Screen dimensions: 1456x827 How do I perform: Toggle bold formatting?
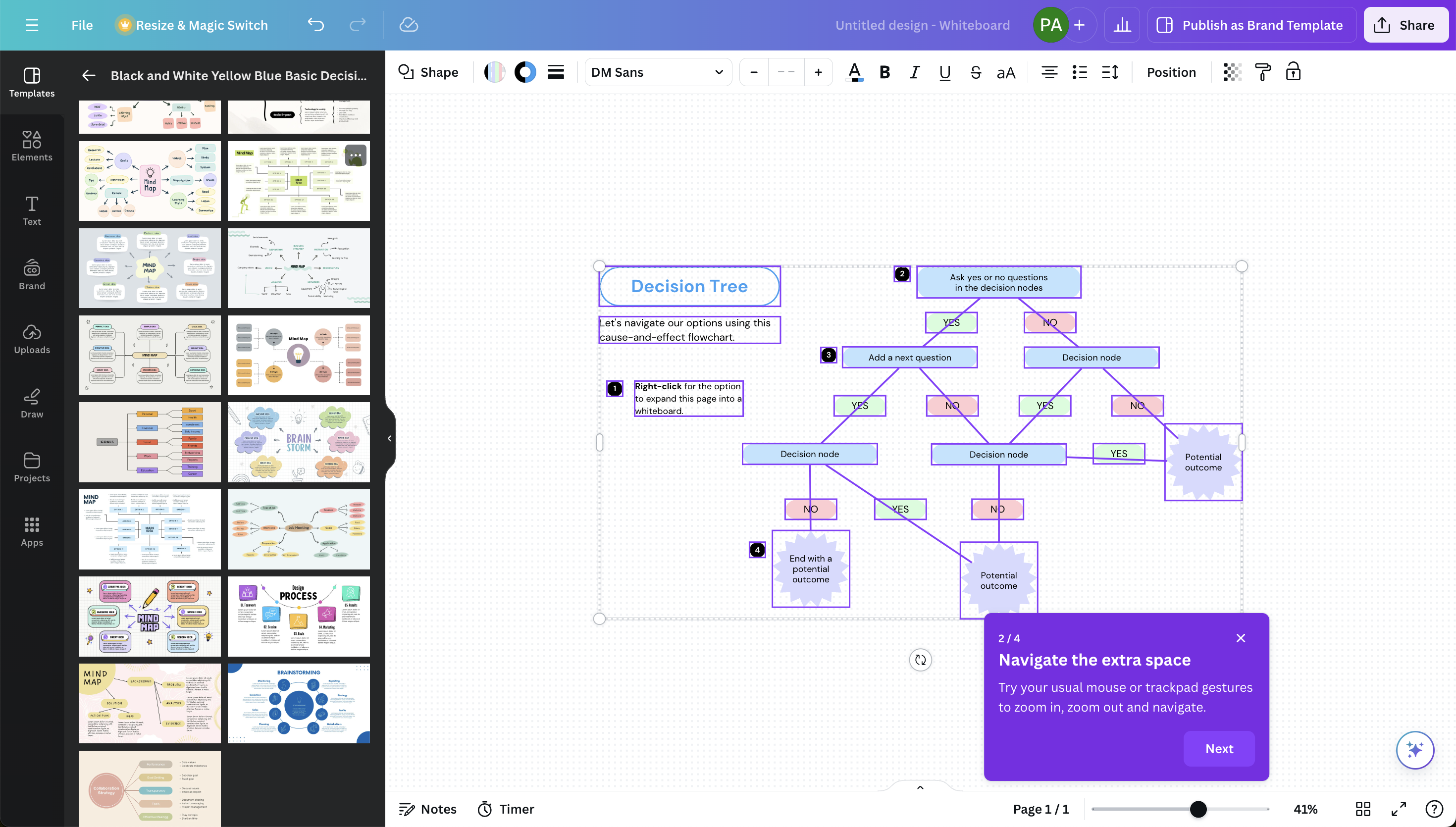tap(884, 72)
